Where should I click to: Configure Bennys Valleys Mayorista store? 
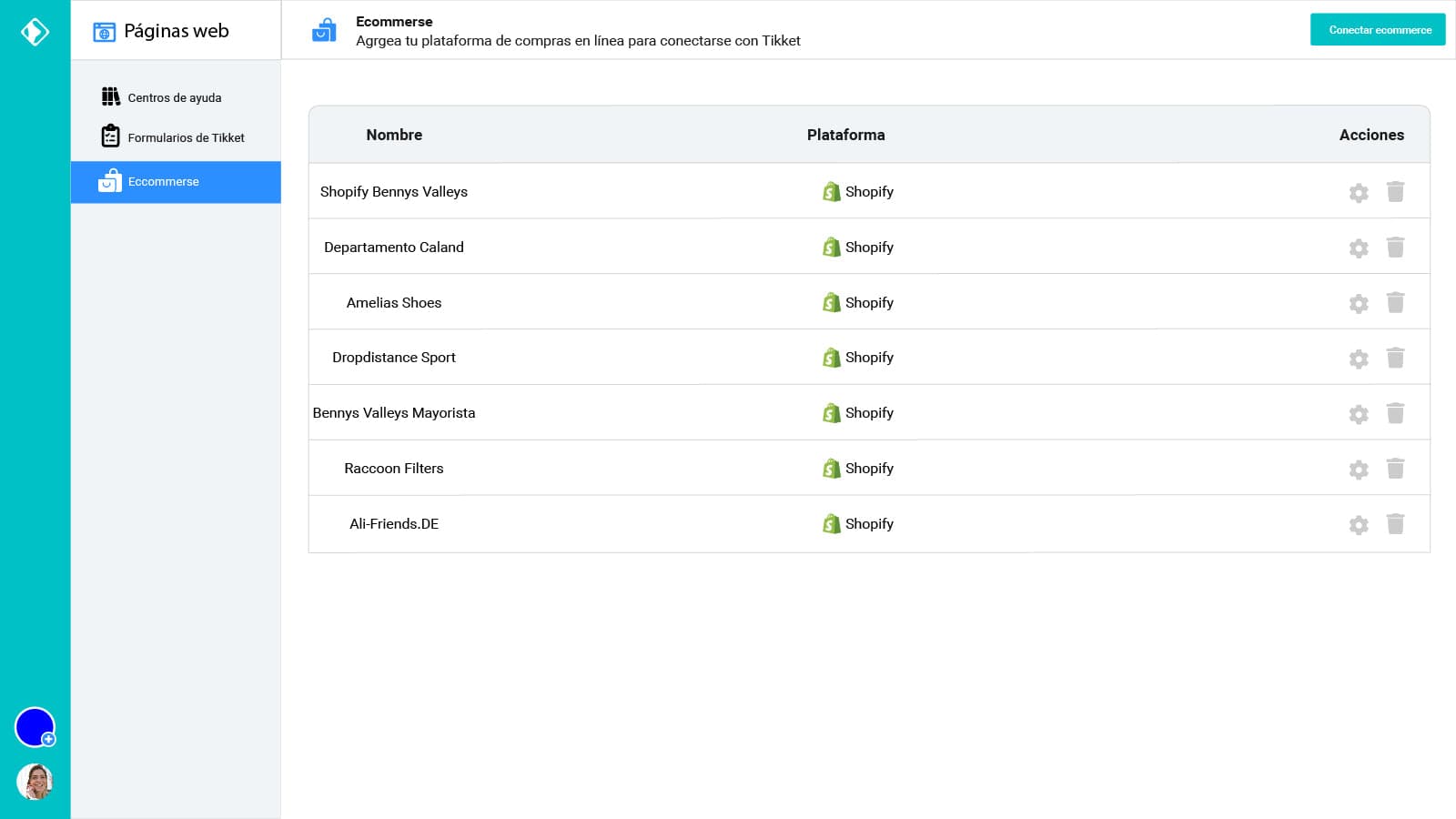click(x=1358, y=415)
